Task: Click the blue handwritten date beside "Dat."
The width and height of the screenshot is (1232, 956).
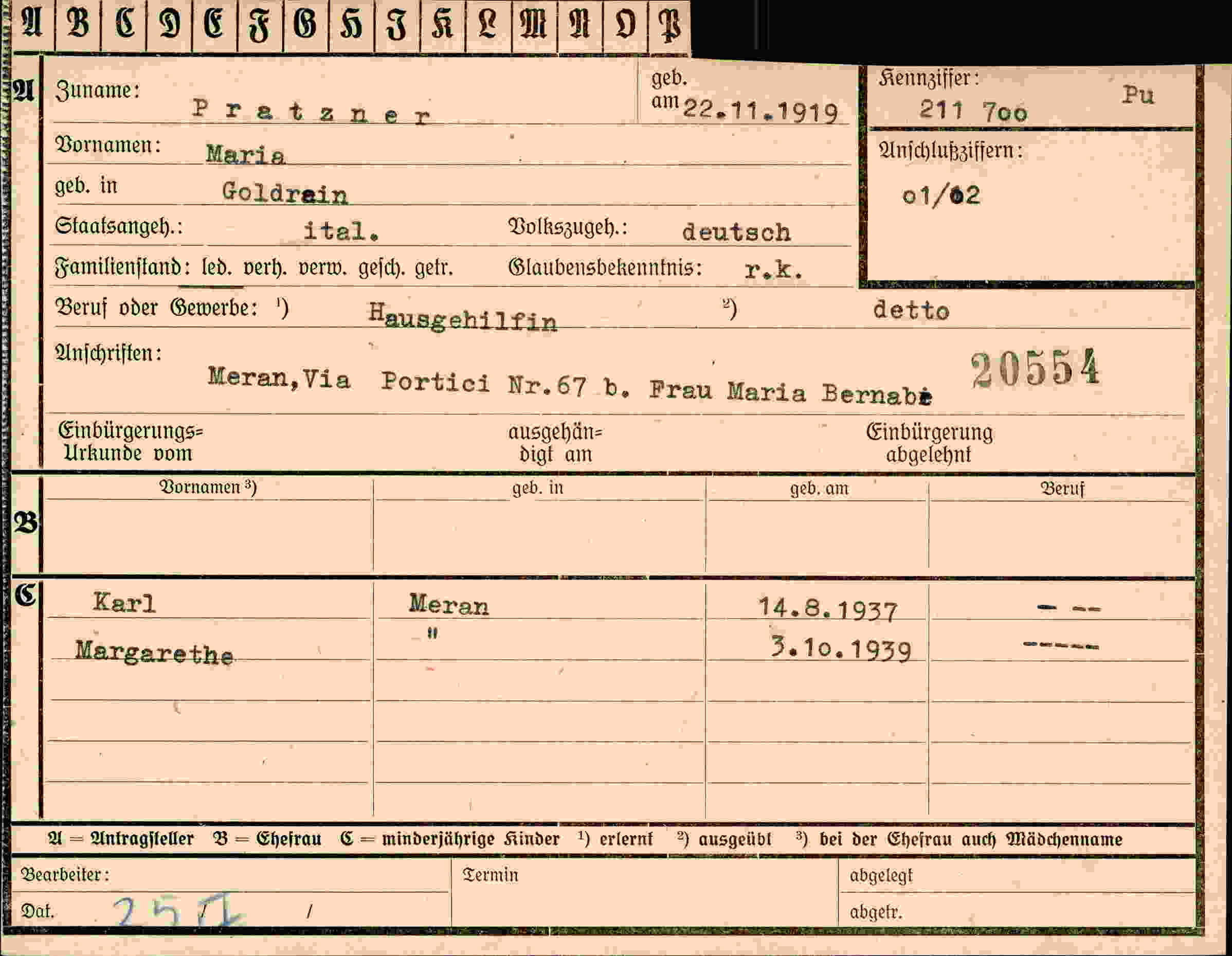Action: pos(179,911)
